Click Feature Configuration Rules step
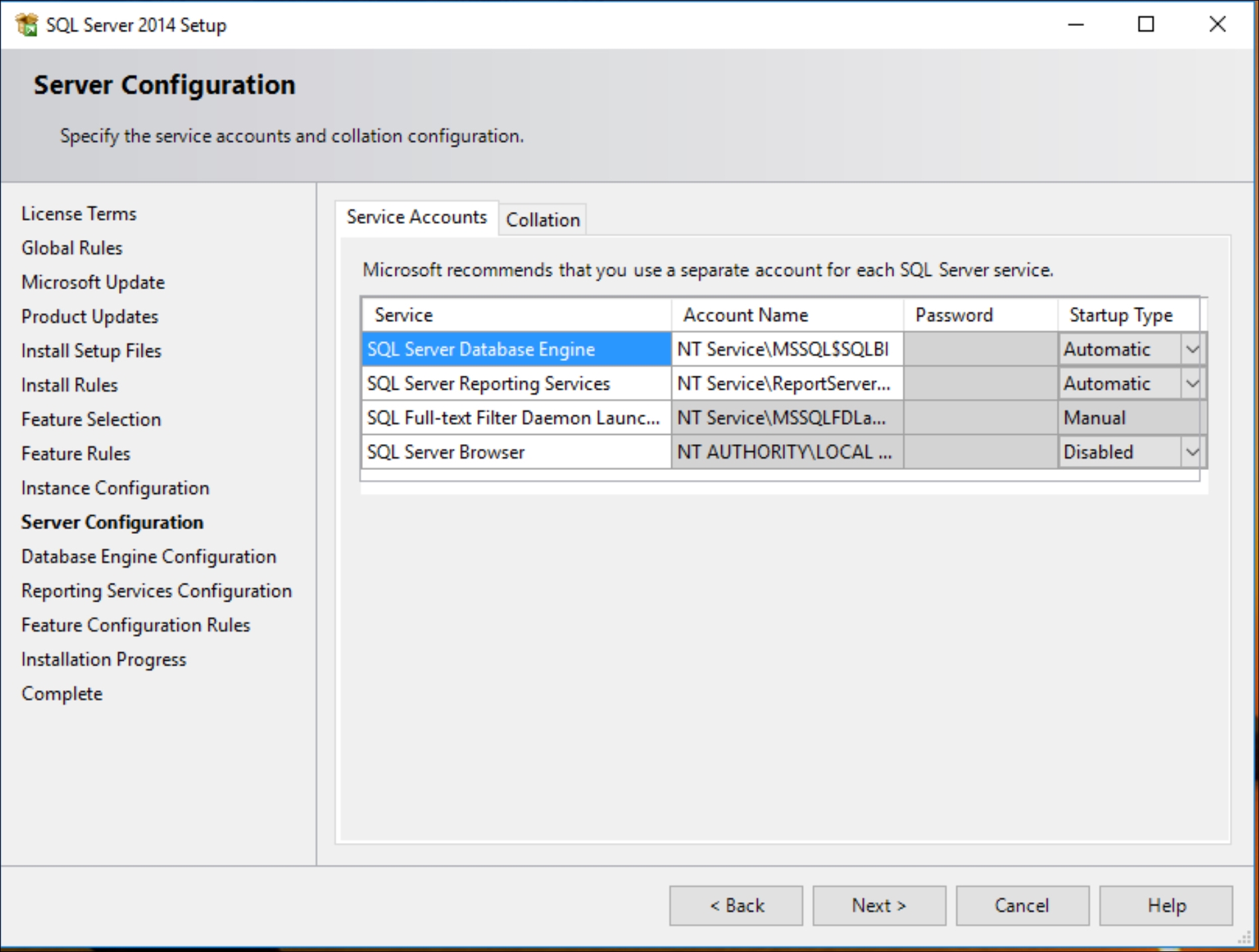The image size is (1259, 952). (136, 625)
